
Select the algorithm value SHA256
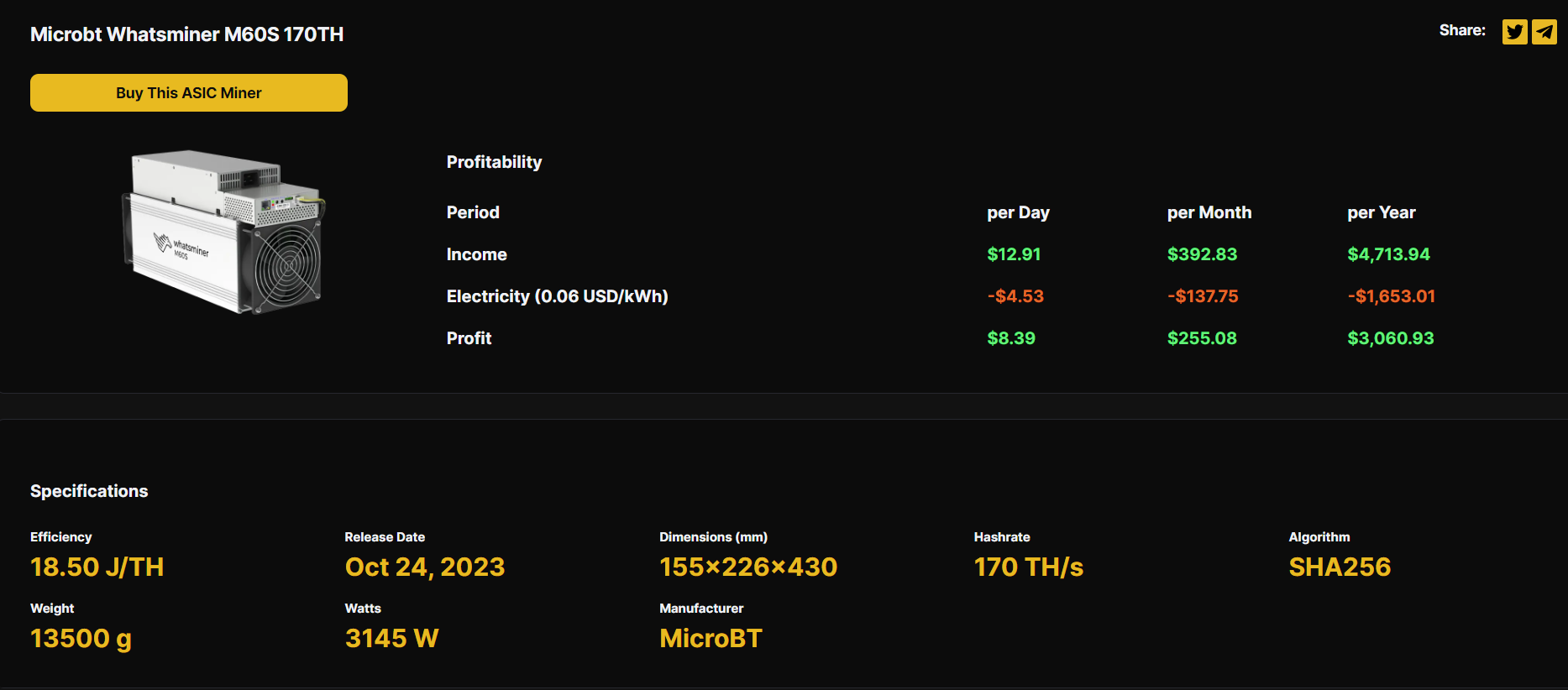1340,567
